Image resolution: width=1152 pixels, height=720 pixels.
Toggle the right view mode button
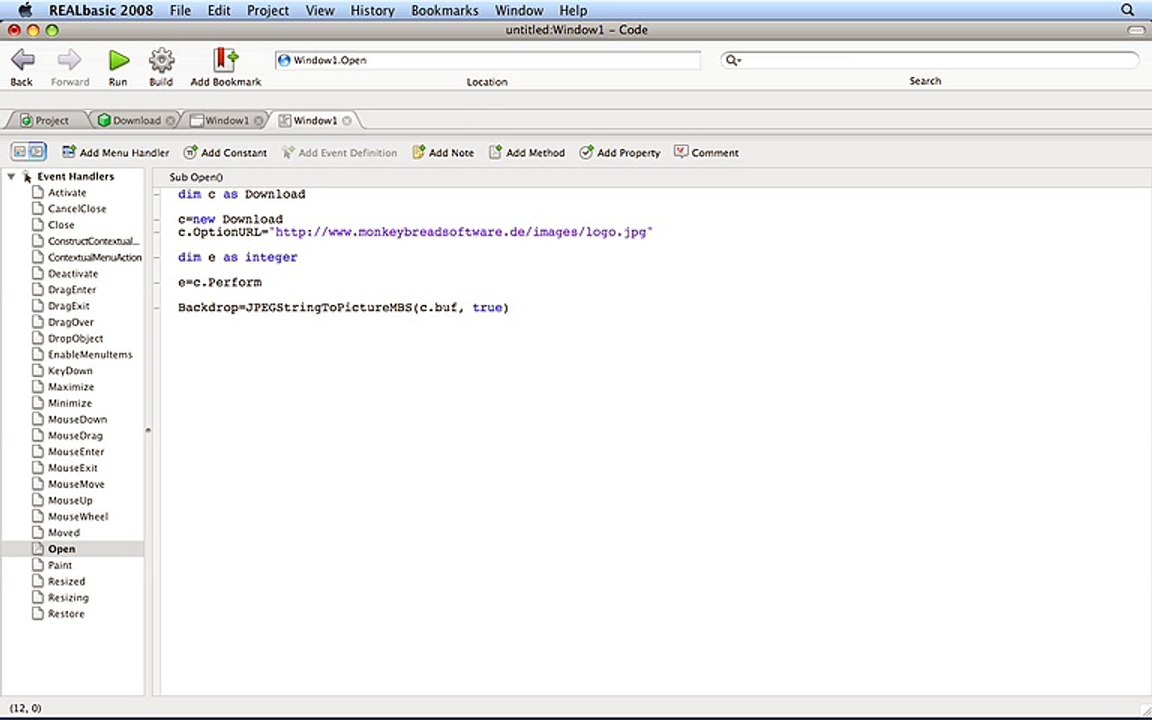(37, 152)
